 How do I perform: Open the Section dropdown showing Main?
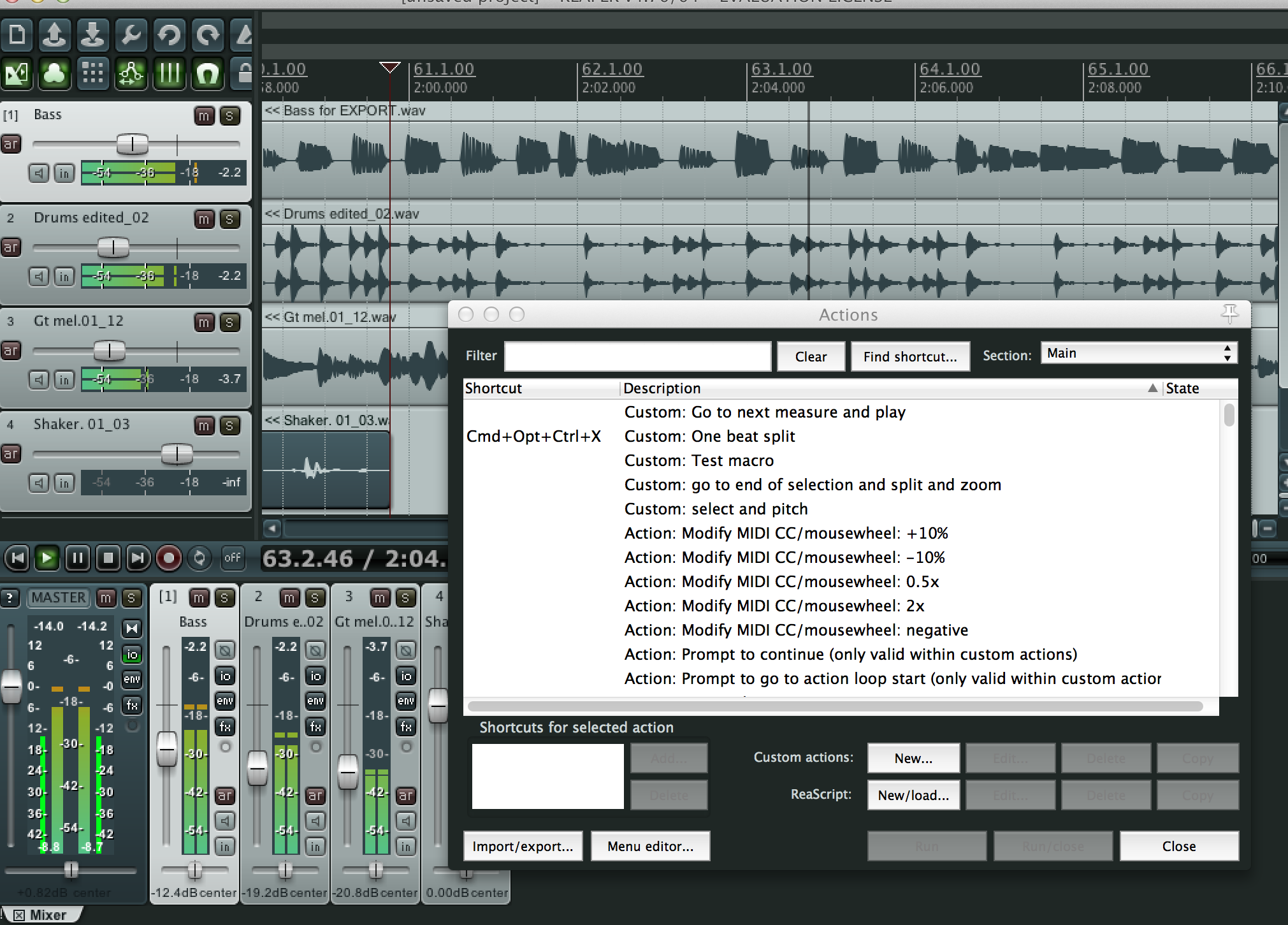1138,353
